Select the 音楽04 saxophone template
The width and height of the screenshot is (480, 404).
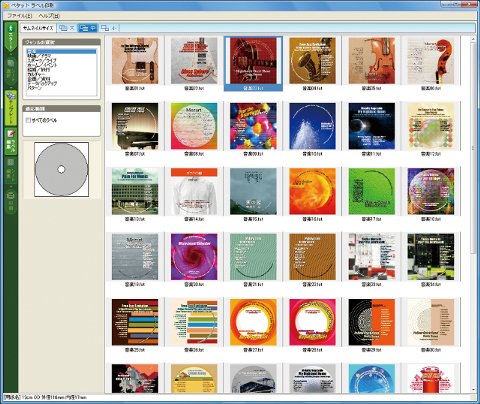pos(312,61)
